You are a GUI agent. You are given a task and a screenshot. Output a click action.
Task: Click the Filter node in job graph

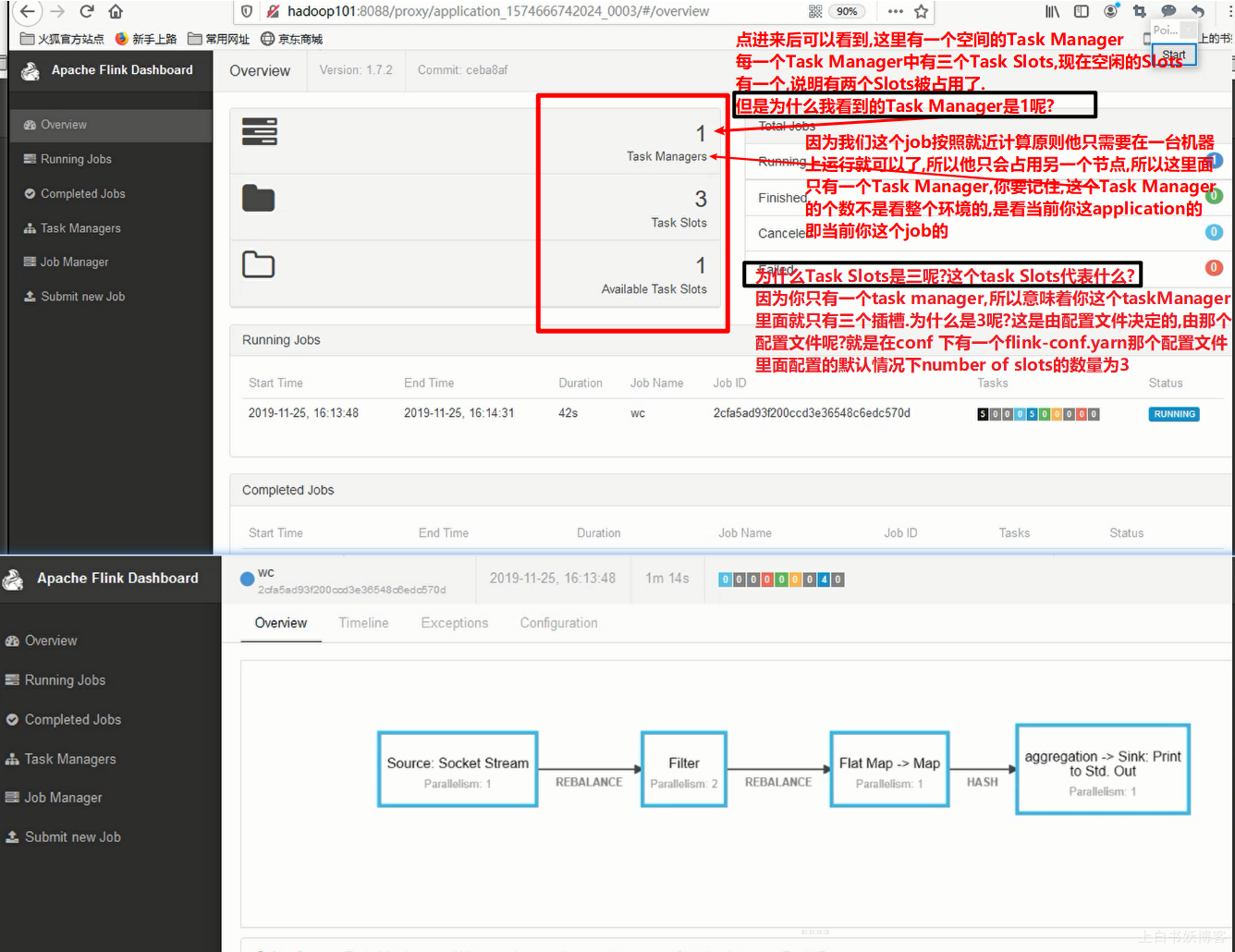tap(683, 769)
